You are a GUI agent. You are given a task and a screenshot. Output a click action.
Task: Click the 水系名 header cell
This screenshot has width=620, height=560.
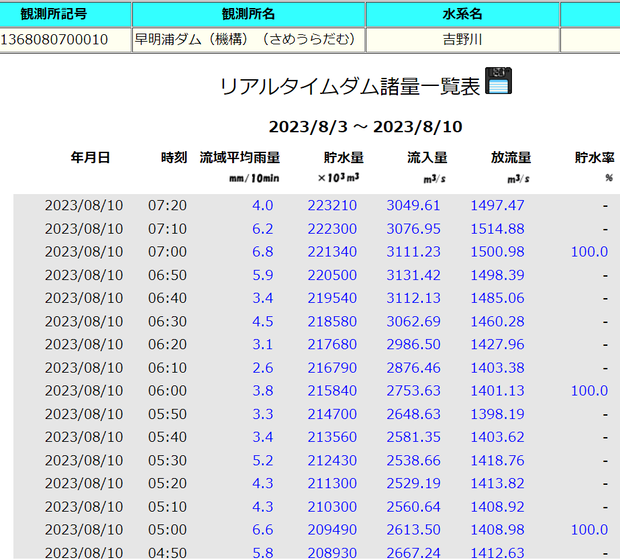462,15
